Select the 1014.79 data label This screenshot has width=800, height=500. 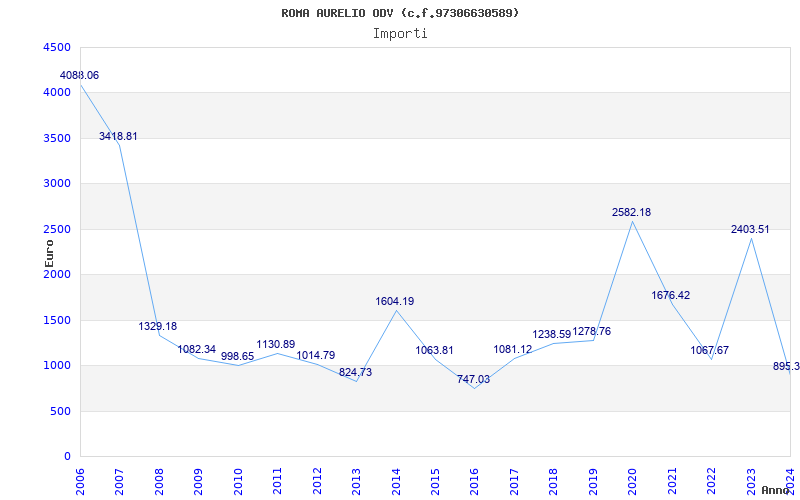click(x=315, y=355)
